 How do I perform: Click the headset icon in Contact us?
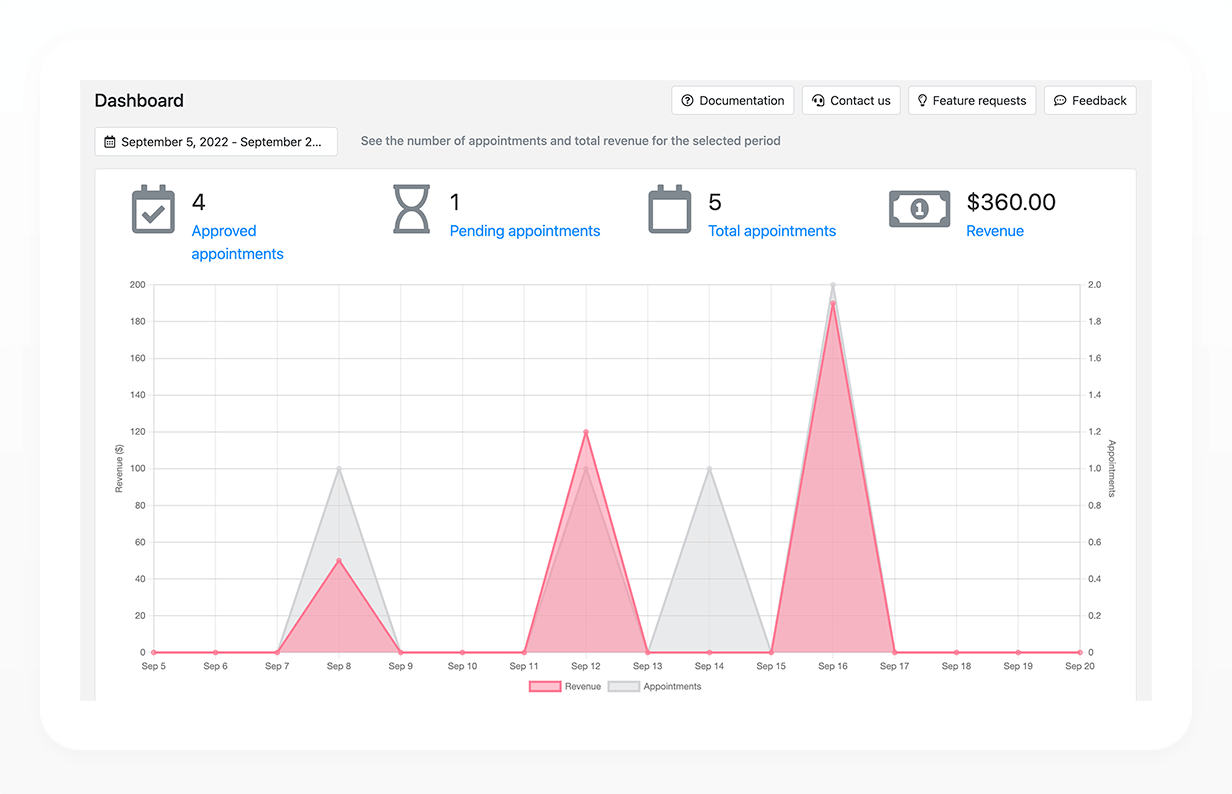(818, 101)
